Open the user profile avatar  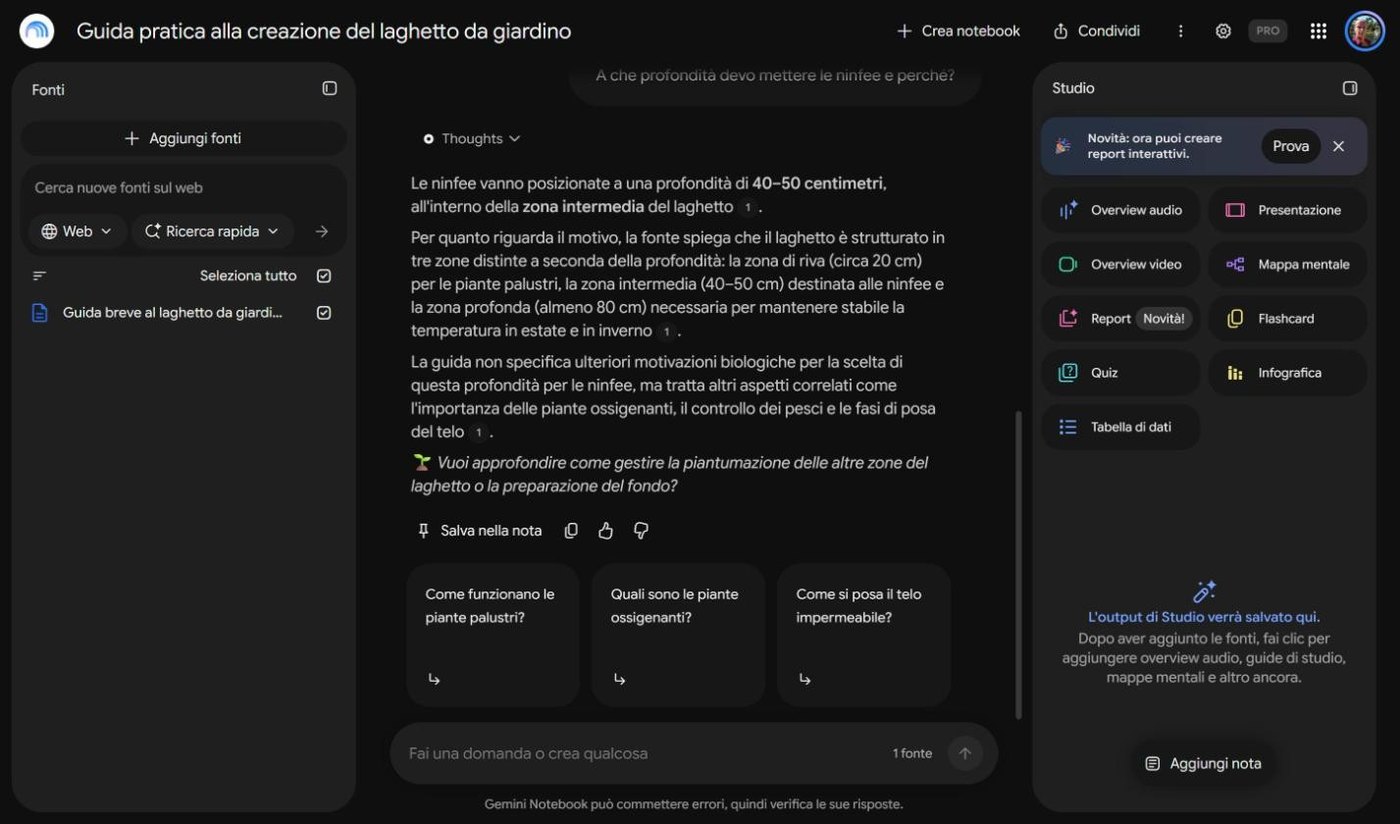coord(1364,31)
